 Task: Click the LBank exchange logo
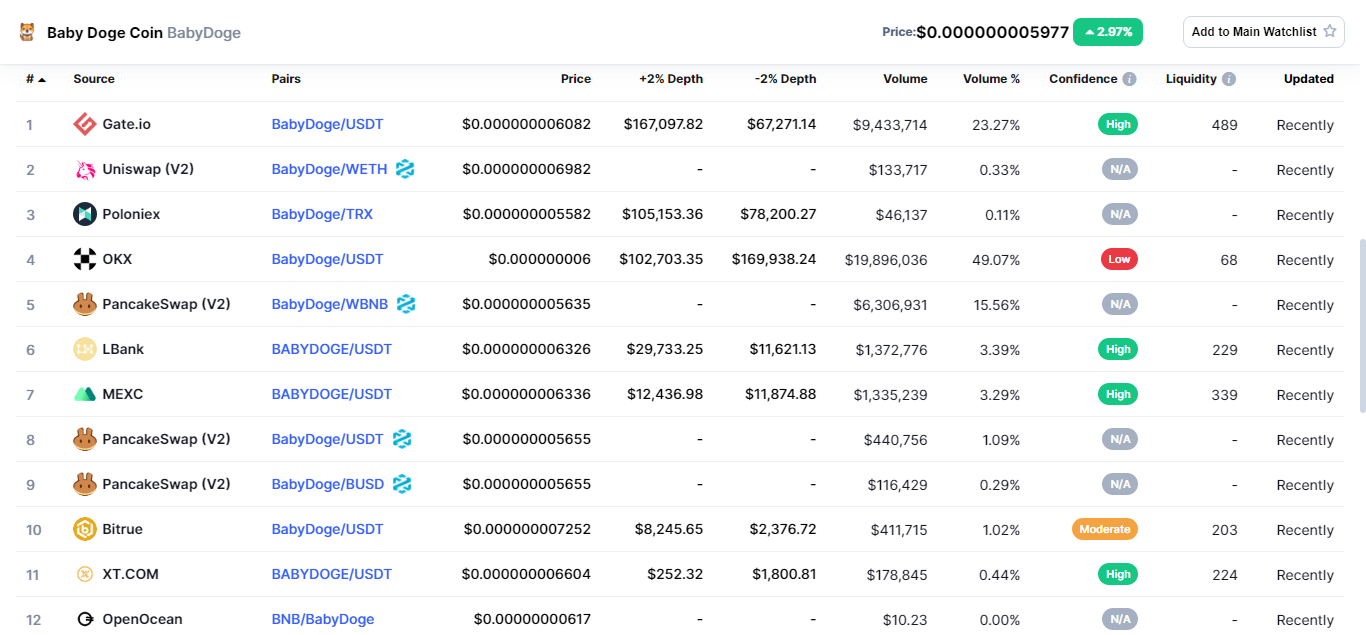85,349
